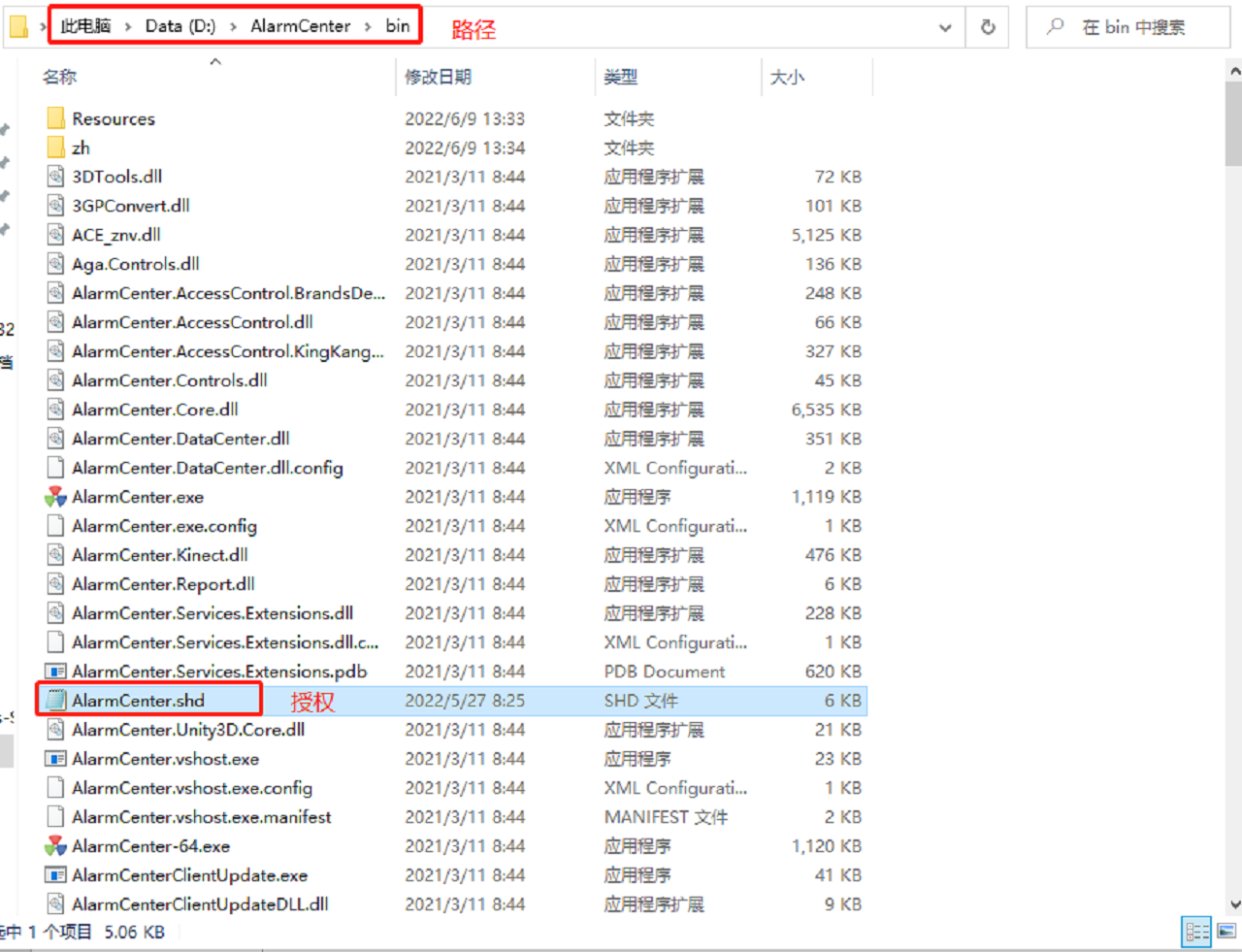Image resolution: width=1242 pixels, height=952 pixels.
Task: Click the 1,120 KB size cell
Action: click(827, 846)
